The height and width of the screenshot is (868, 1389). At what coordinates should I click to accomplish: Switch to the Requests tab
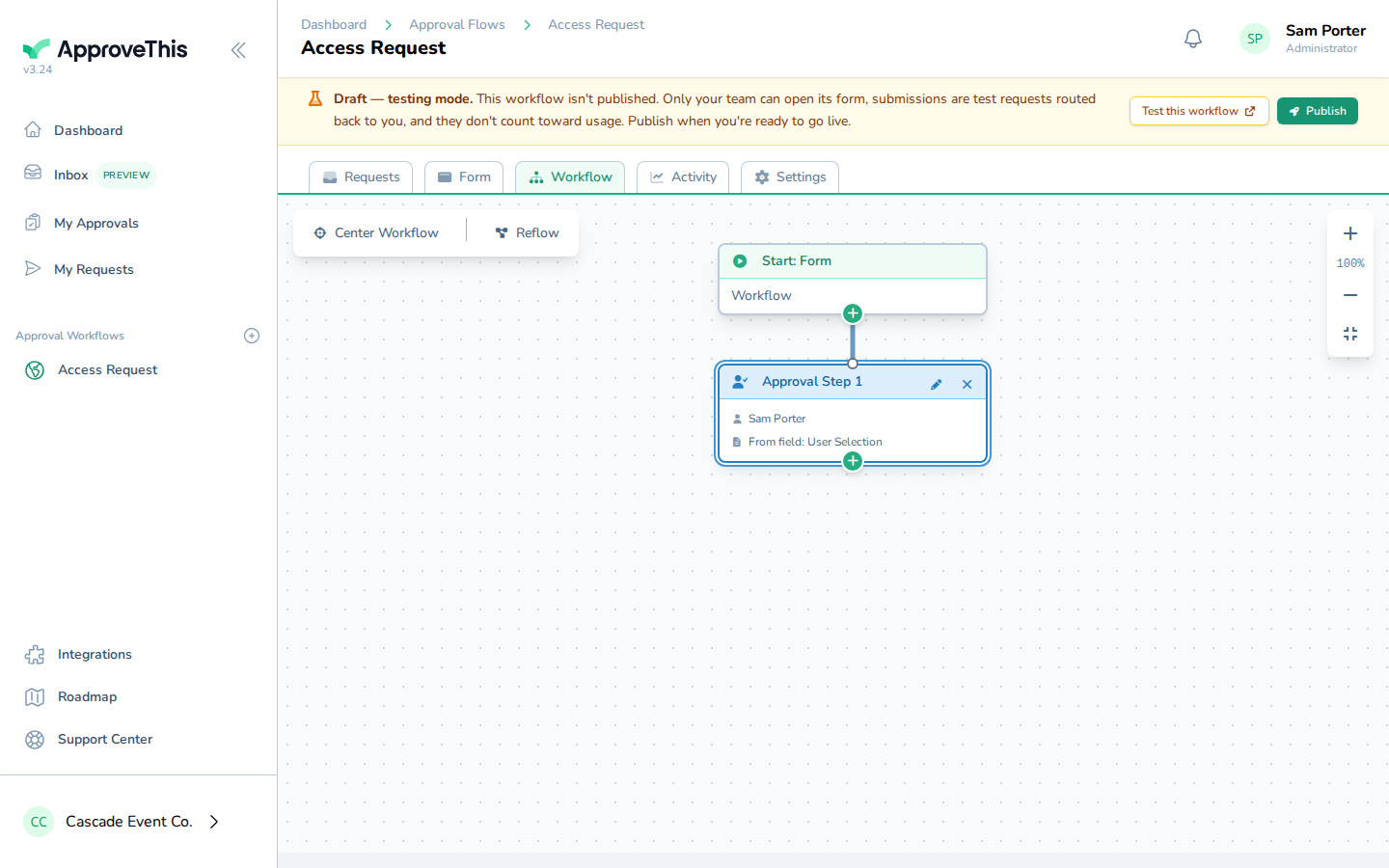(x=361, y=176)
